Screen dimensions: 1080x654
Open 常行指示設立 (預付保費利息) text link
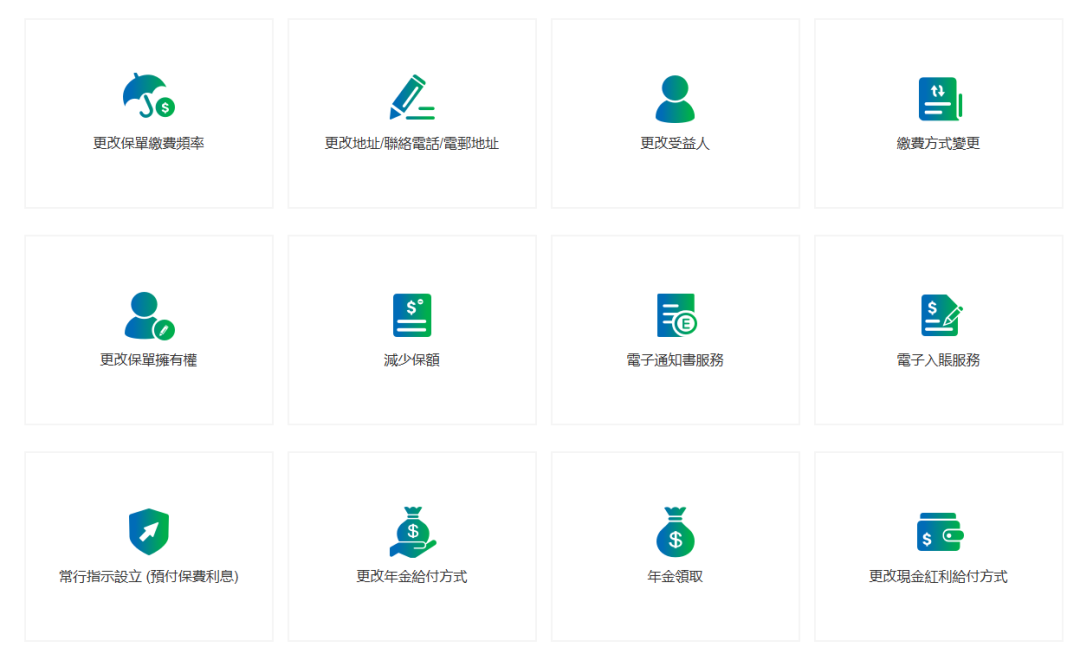(x=148, y=577)
